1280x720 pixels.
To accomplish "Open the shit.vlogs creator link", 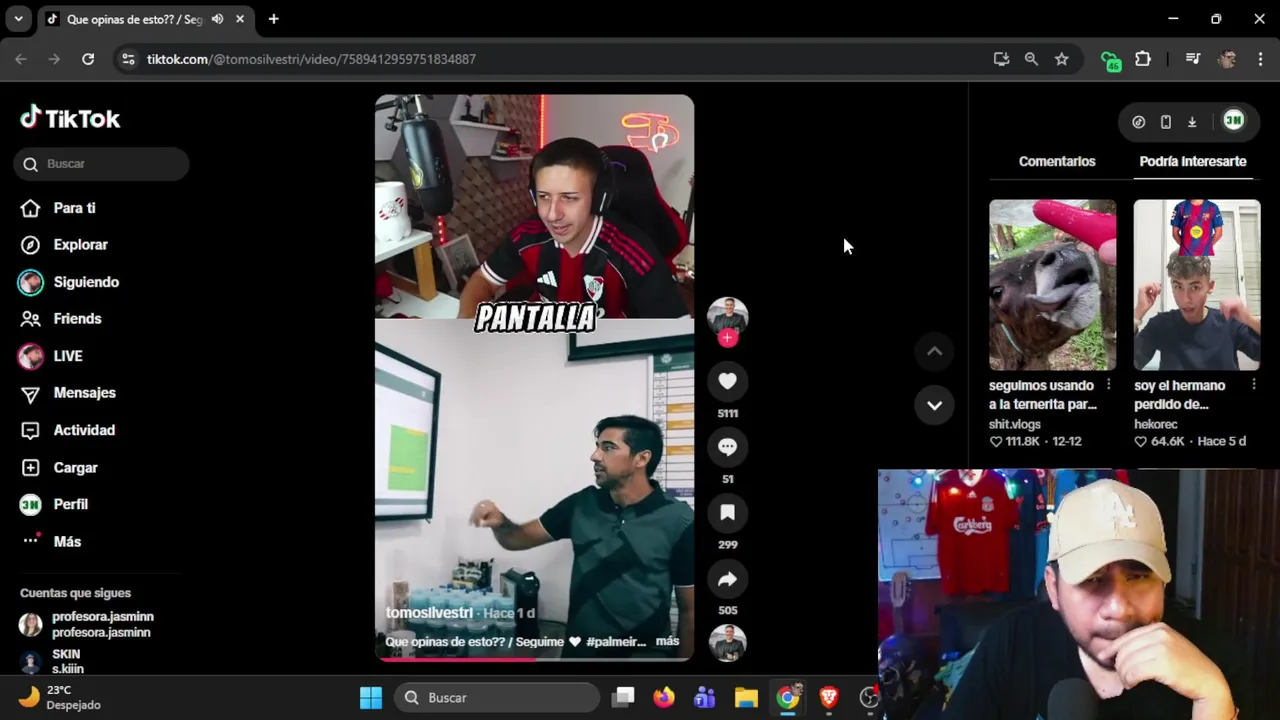I will coord(1015,424).
